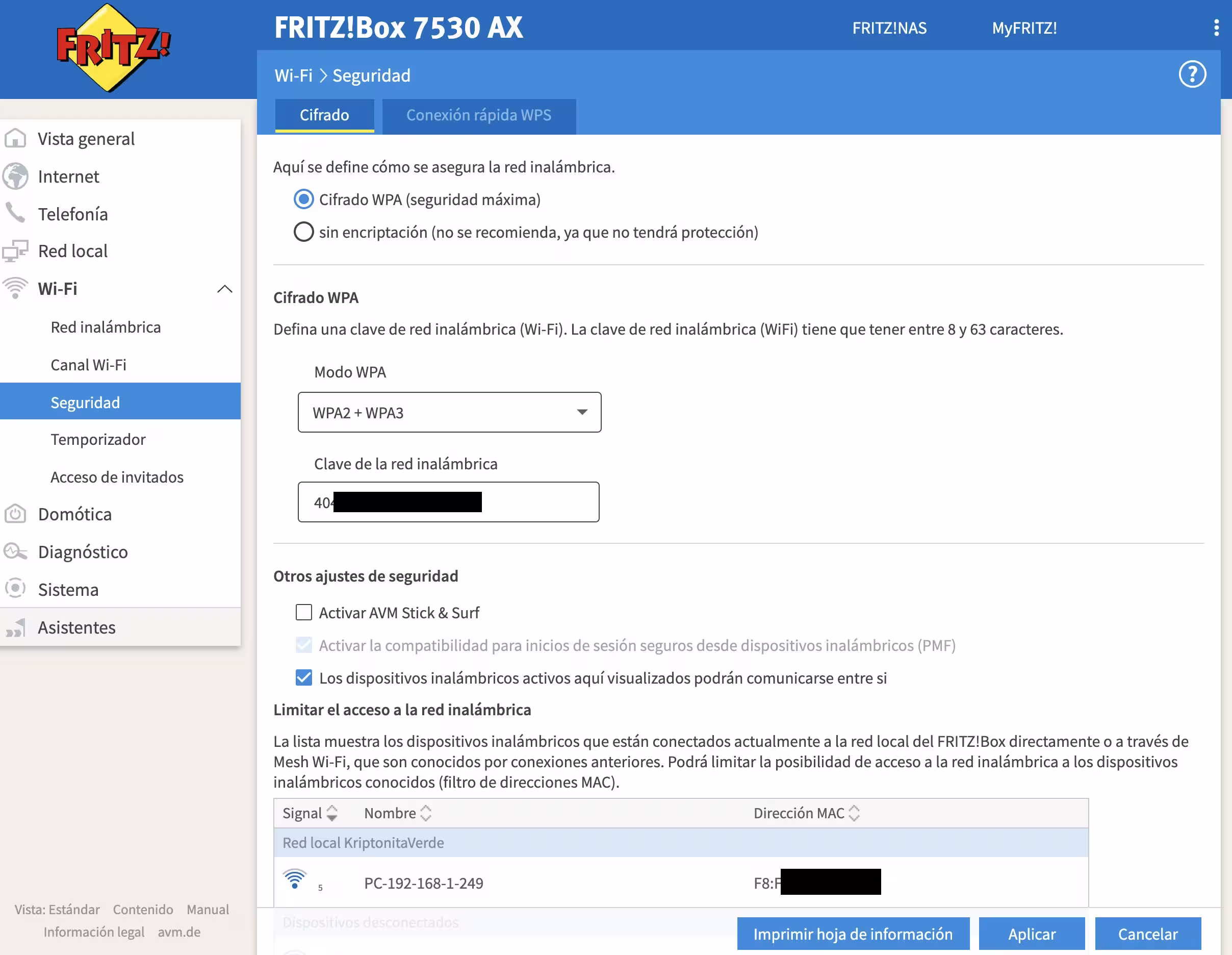Click the Asistentes icon

tap(15, 627)
